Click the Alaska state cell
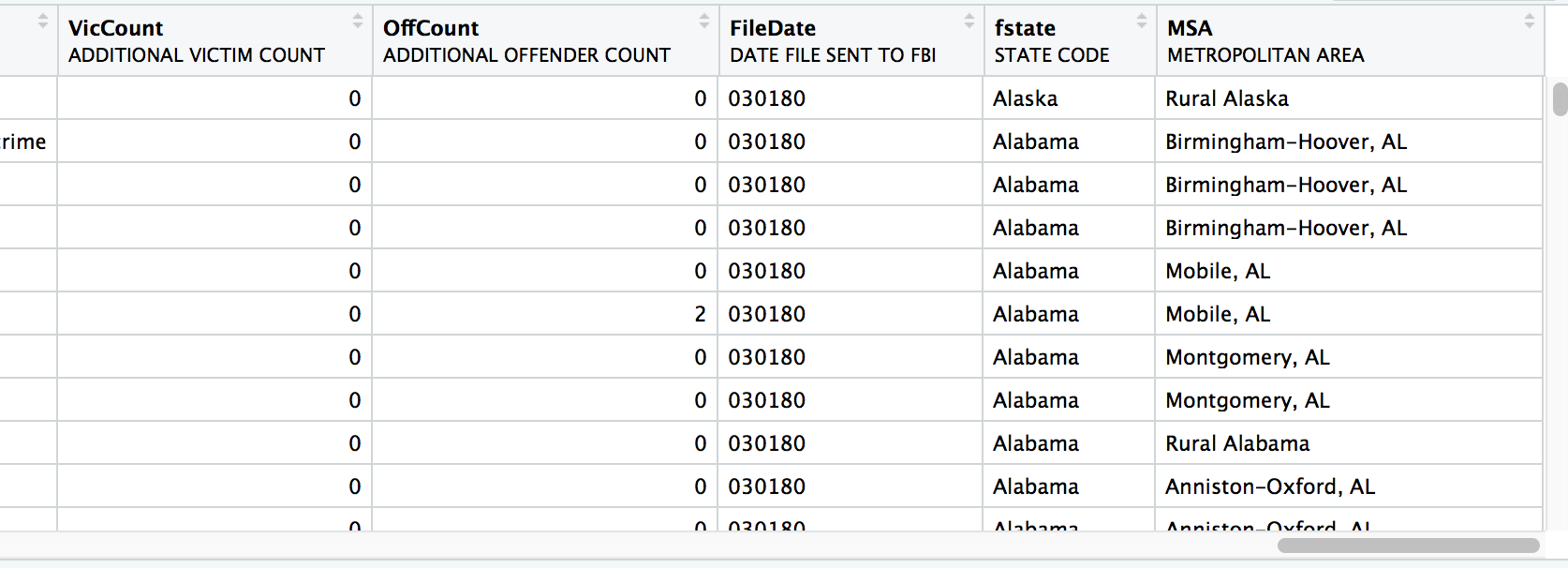Screen dimensions: 1568x568 pyautogui.click(x=1025, y=98)
